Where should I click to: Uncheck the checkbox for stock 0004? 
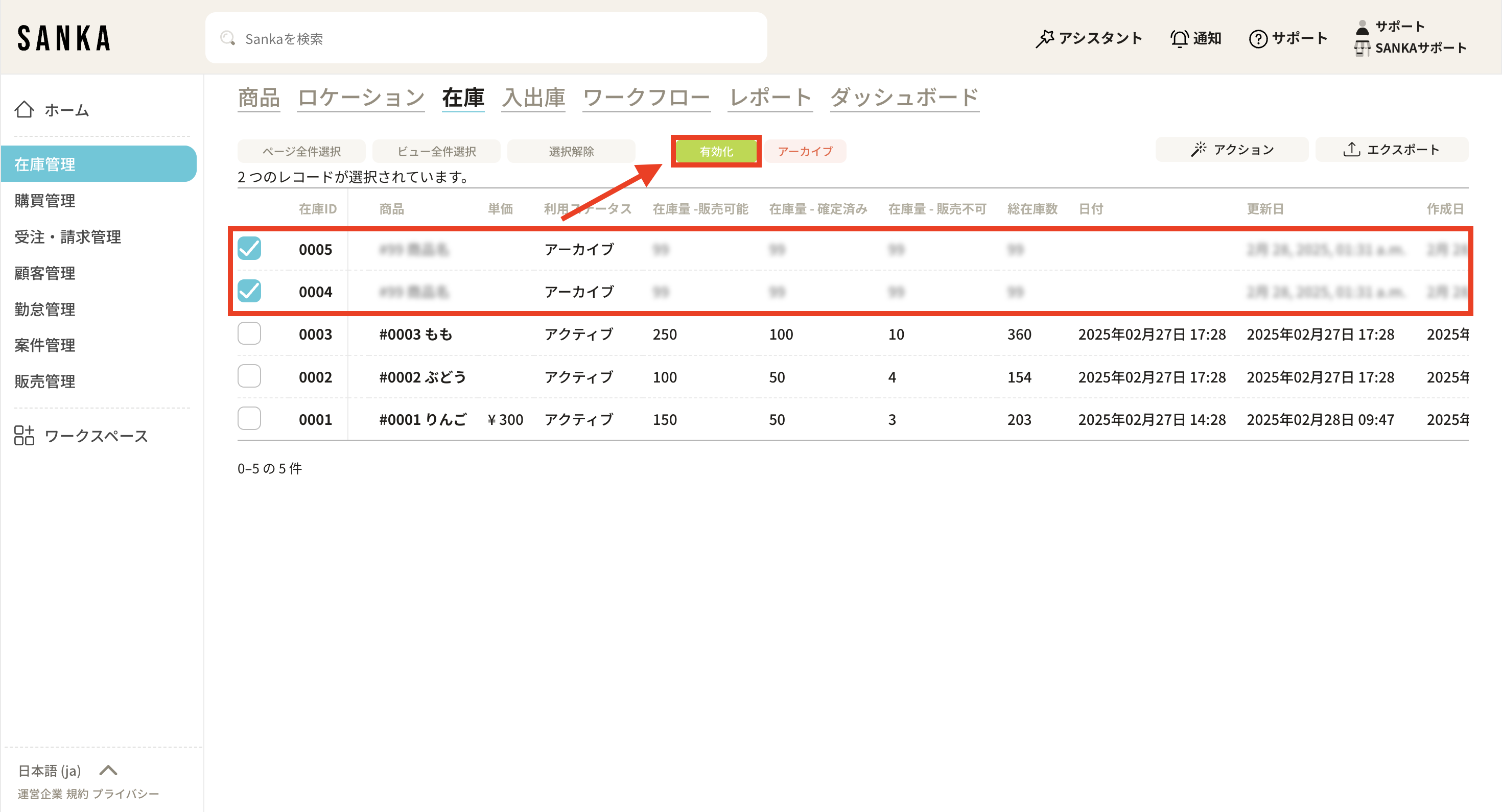tap(249, 291)
